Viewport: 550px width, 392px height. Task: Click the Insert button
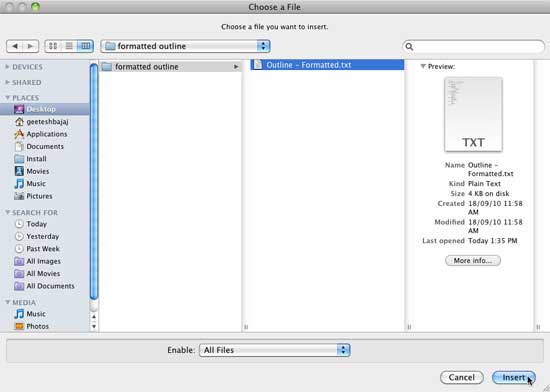tap(514, 377)
